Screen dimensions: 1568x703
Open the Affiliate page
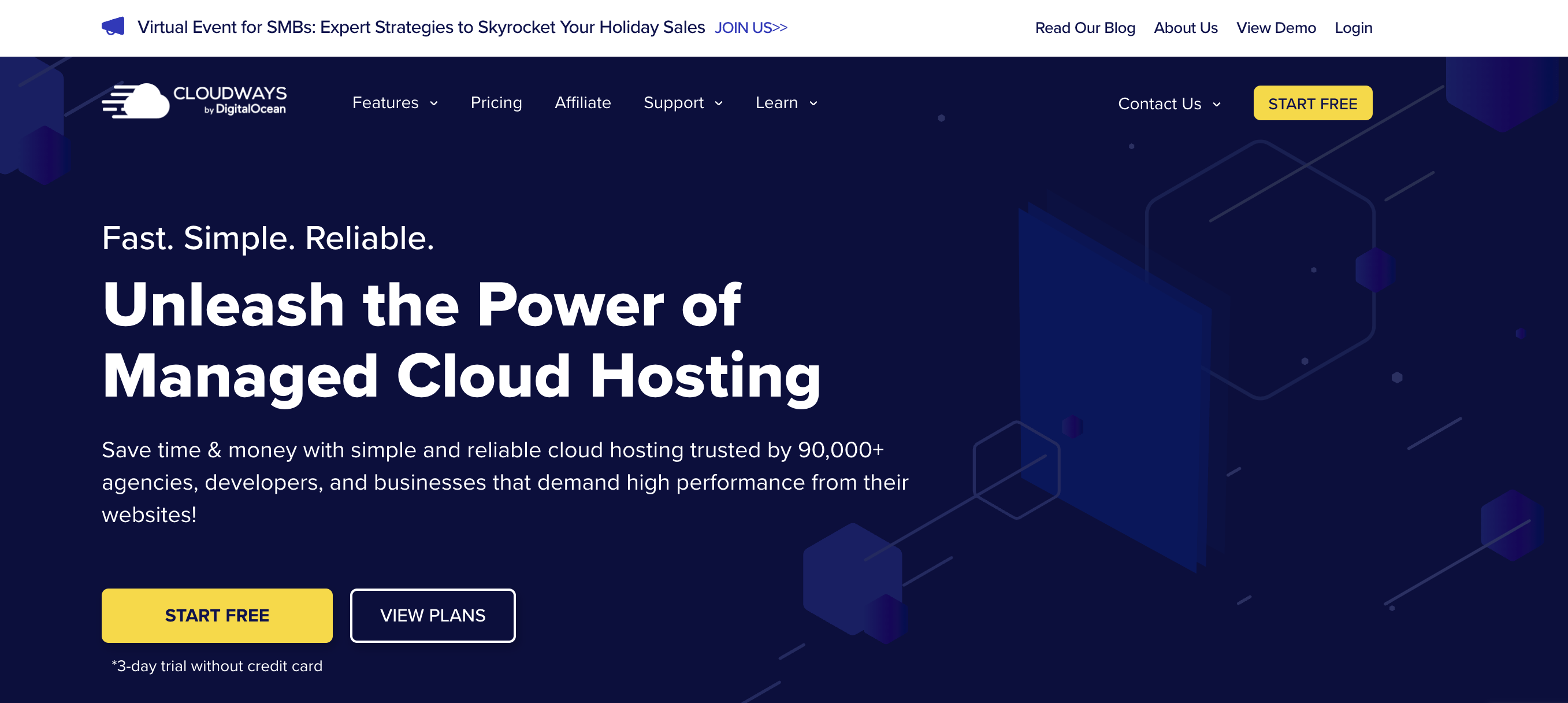pos(582,103)
